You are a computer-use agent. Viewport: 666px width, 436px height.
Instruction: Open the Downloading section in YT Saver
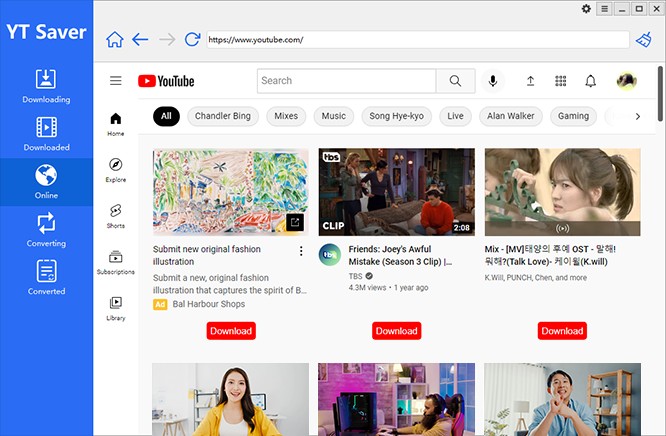click(46, 86)
